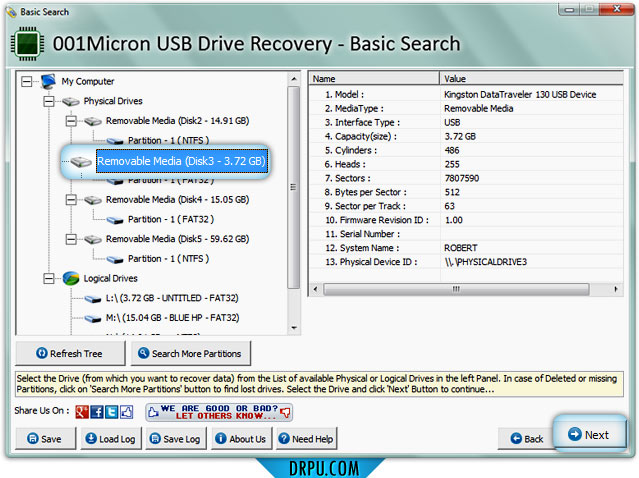Screen dimensions: 639x478
Task: Click the Save Log button
Action: (x=176, y=439)
